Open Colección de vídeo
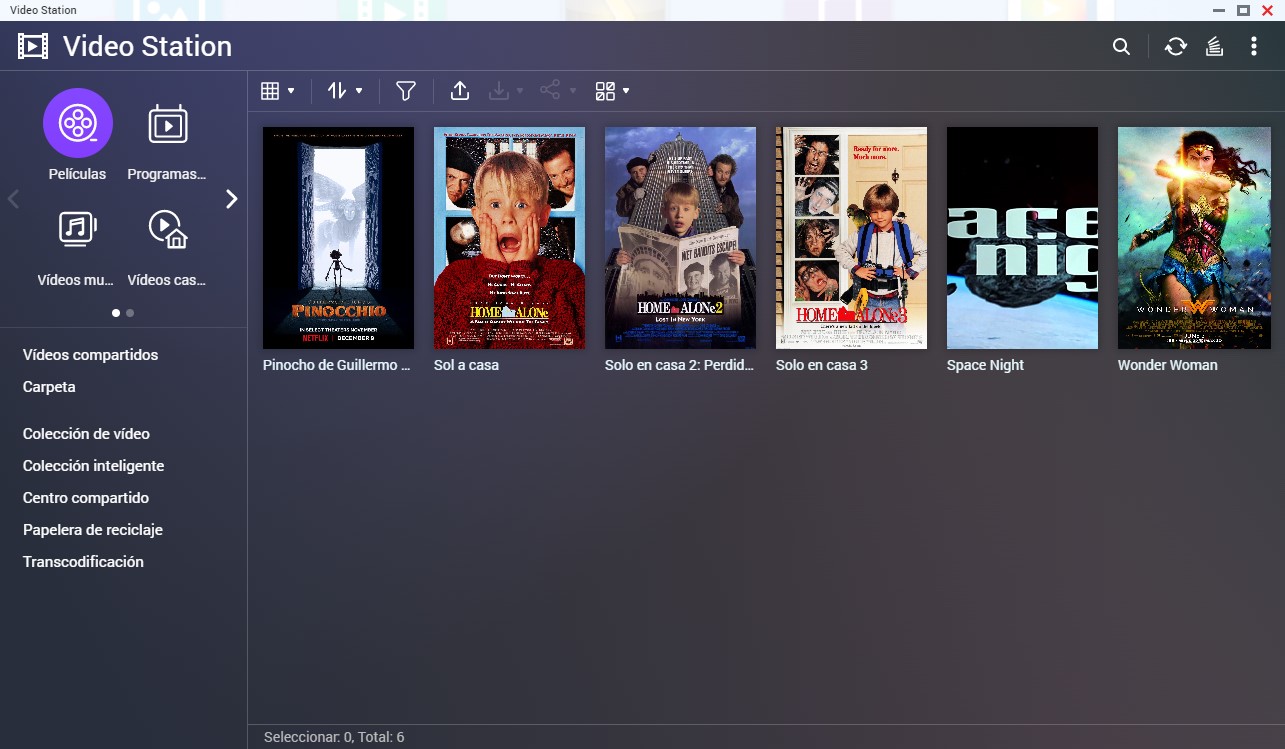The image size is (1285, 749). click(86, 434)
